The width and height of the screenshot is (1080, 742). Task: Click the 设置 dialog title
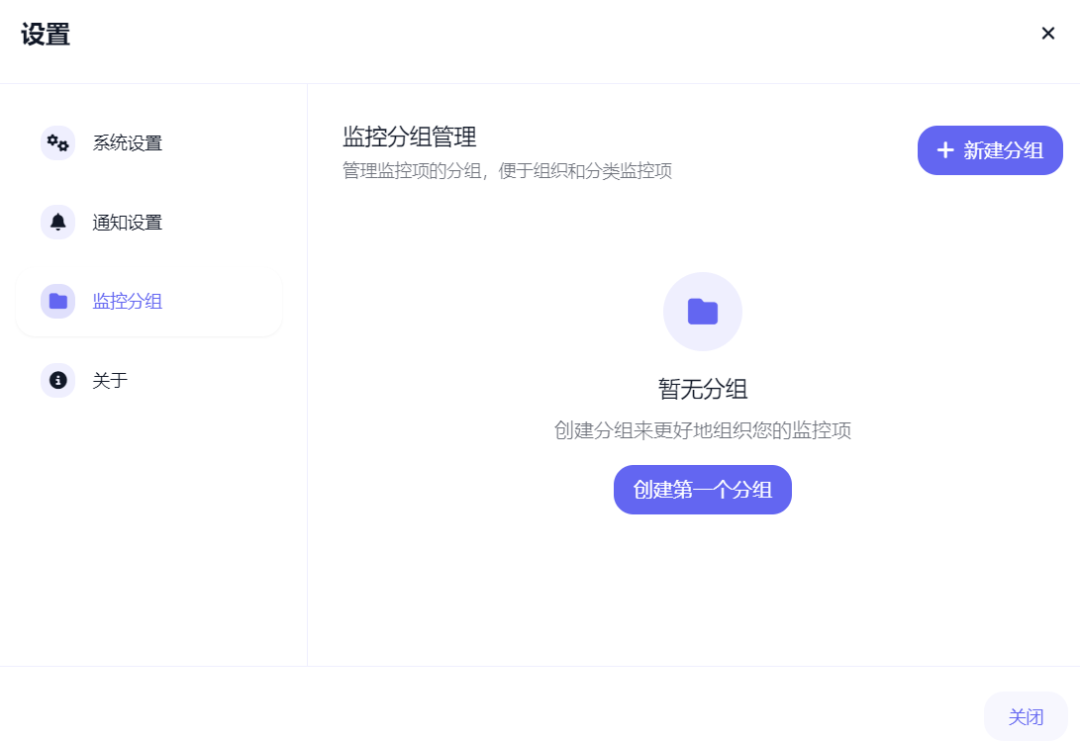45,34
